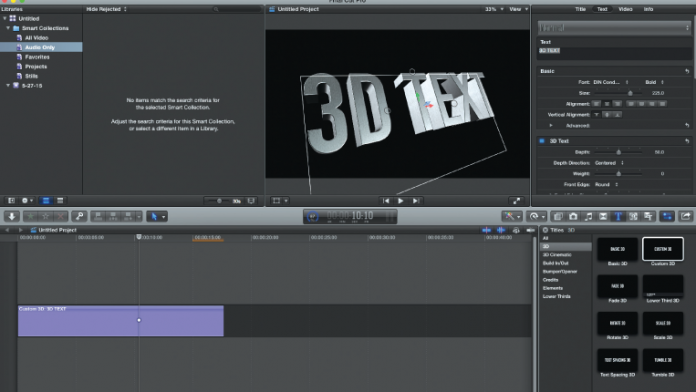The height and width of the screenshot is (392, 696).
Task: Open the Share export button
Action: (x=686, y=216)
